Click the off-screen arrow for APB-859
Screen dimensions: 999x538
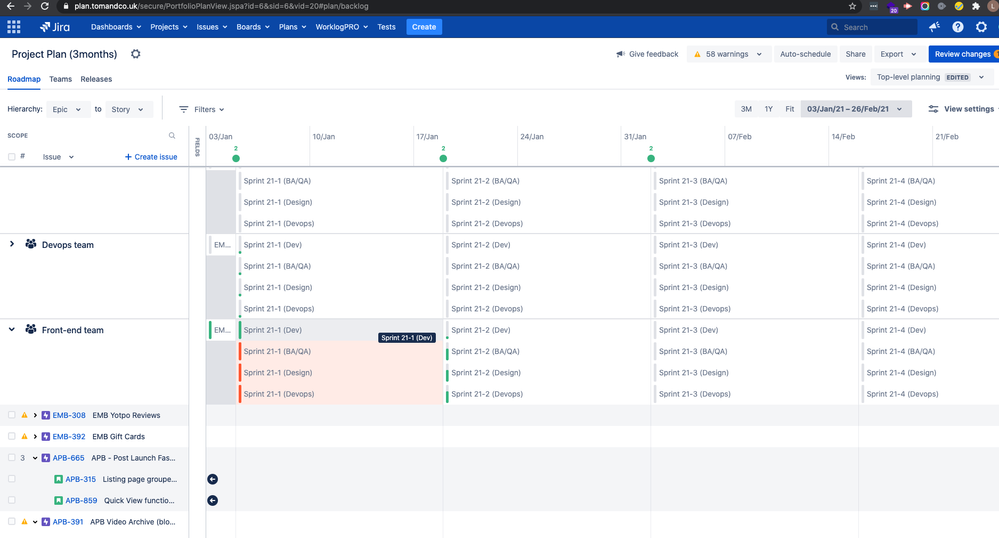click(x=213, y=500)
